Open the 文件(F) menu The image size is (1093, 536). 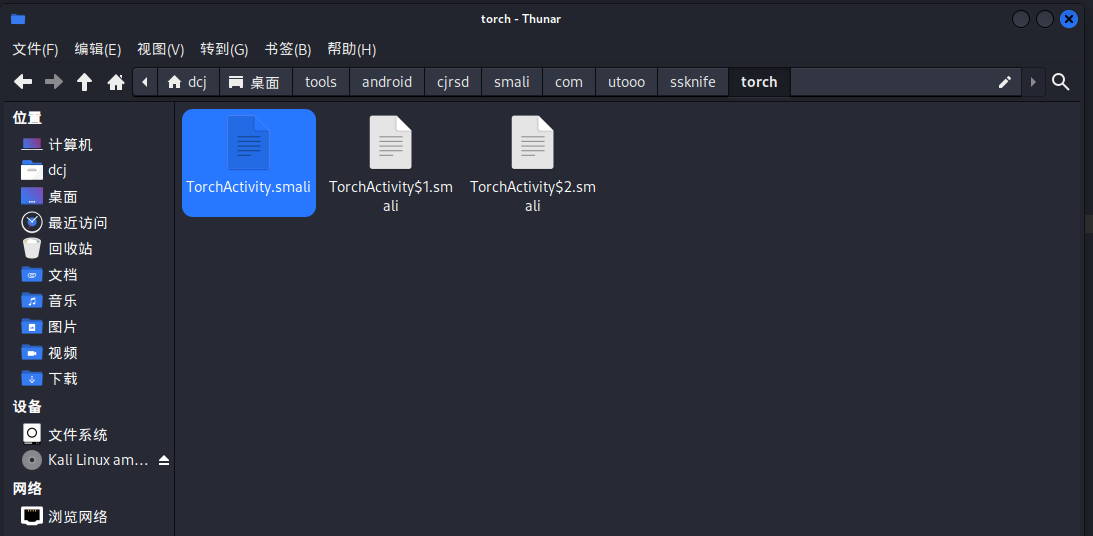pyautogui.click(x=36, y=49)
